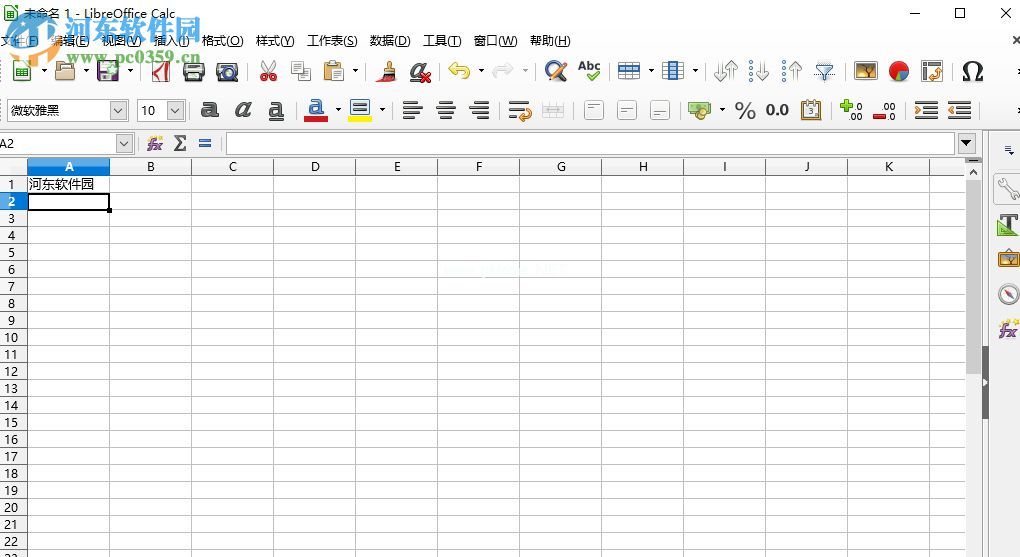Clear direct formatting

(x=420, y=72)
